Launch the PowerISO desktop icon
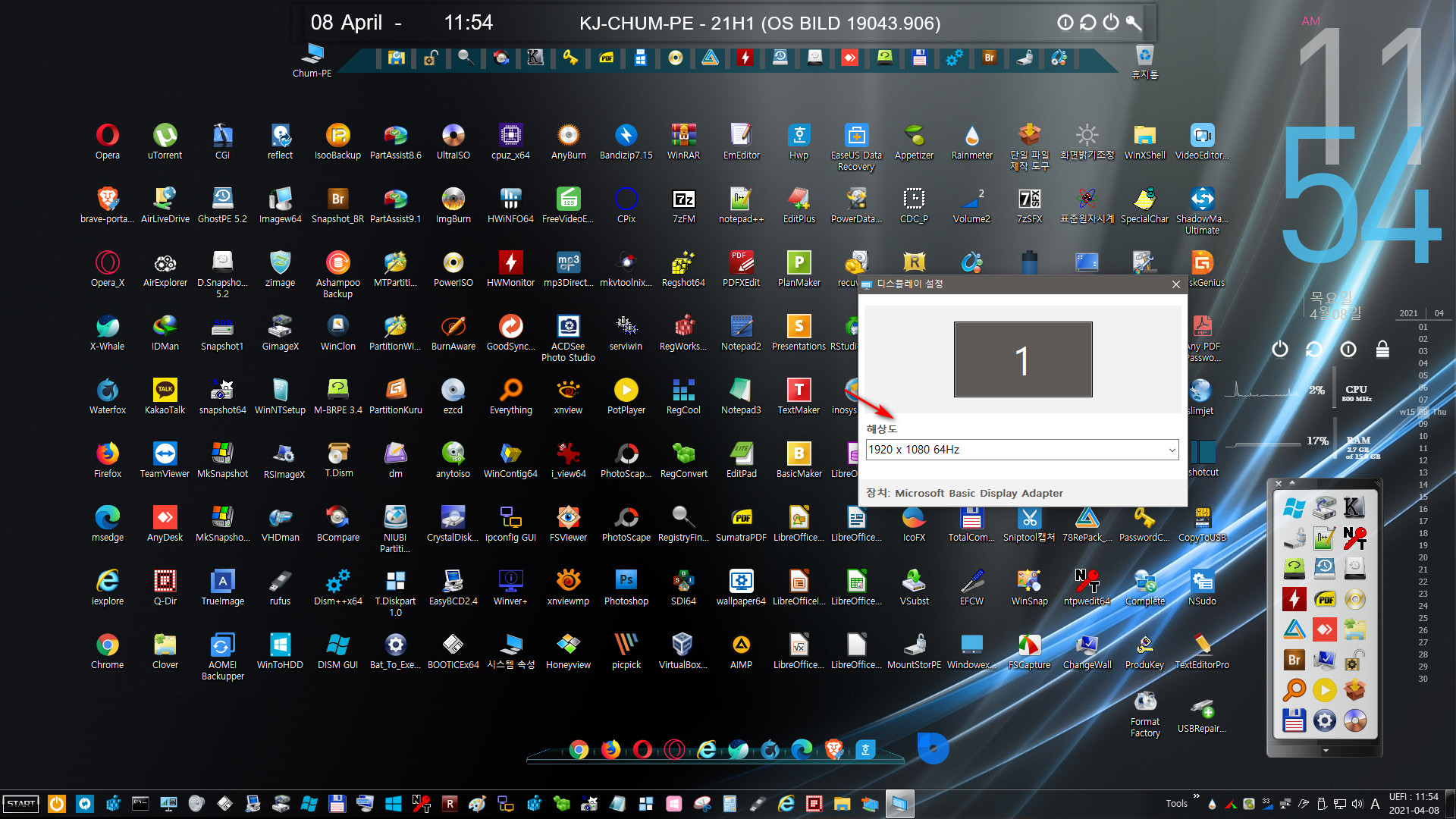Viewport: 1456px width, 819px height. pos(453,268)
